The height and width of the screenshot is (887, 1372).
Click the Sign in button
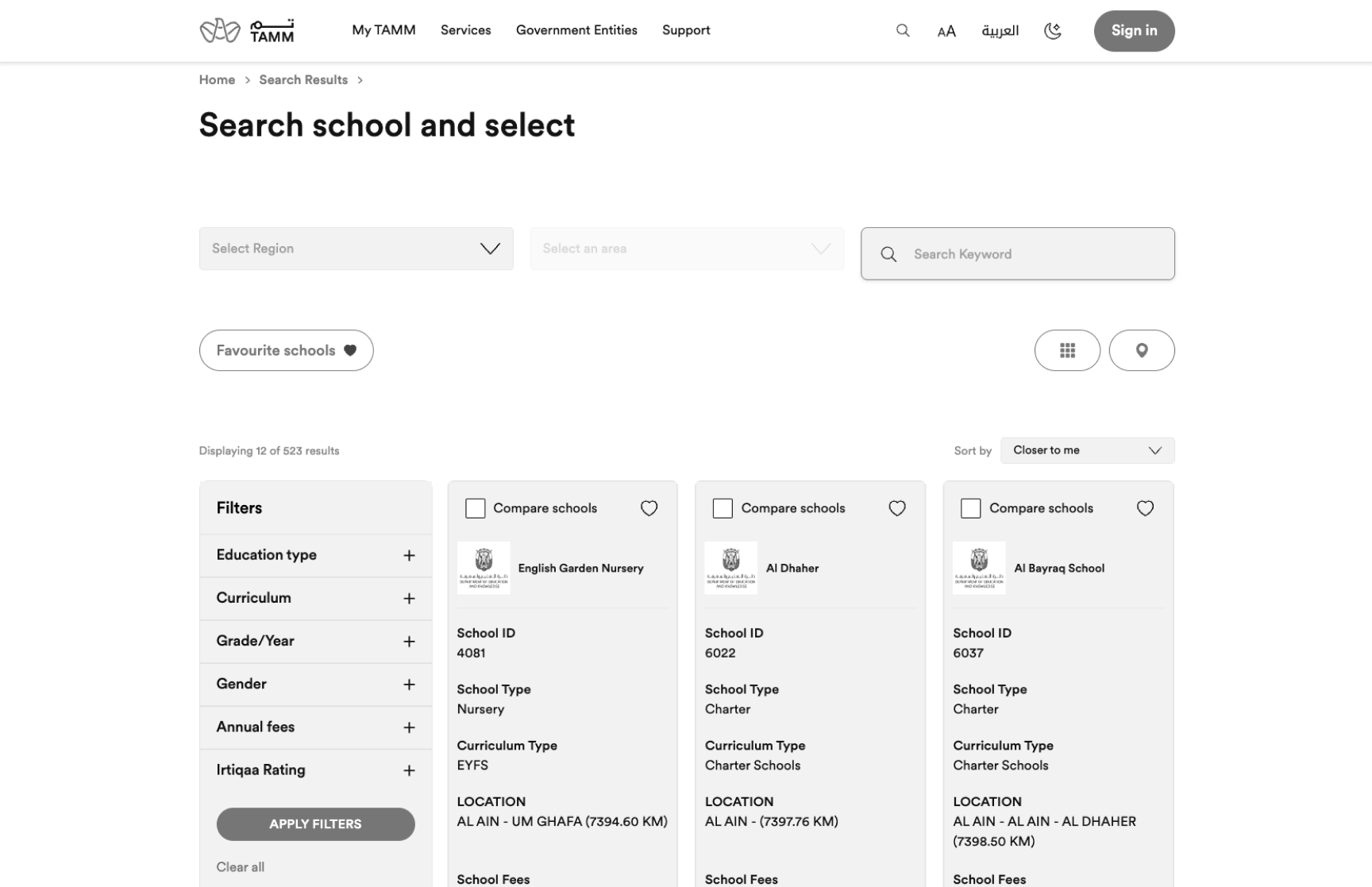[x=1134, y=30]
